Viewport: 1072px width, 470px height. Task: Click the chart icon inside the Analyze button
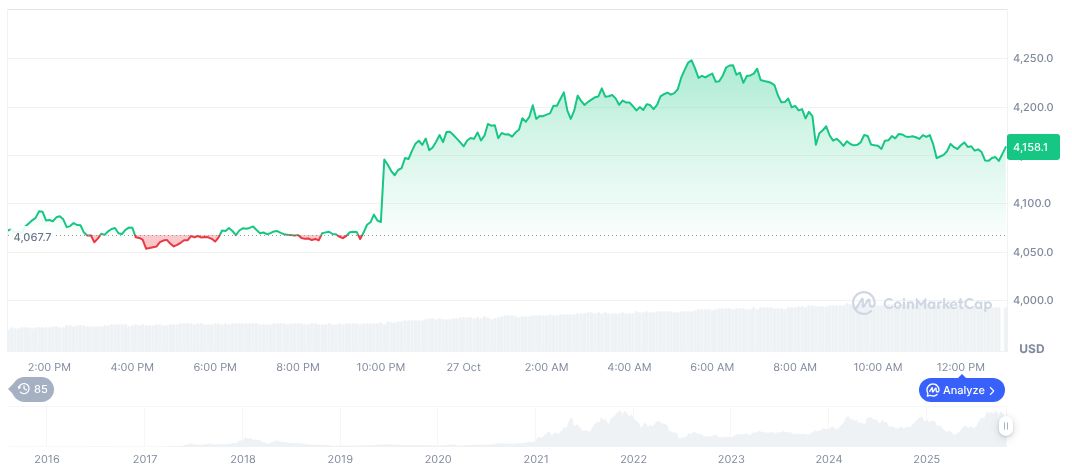[932, 390]
